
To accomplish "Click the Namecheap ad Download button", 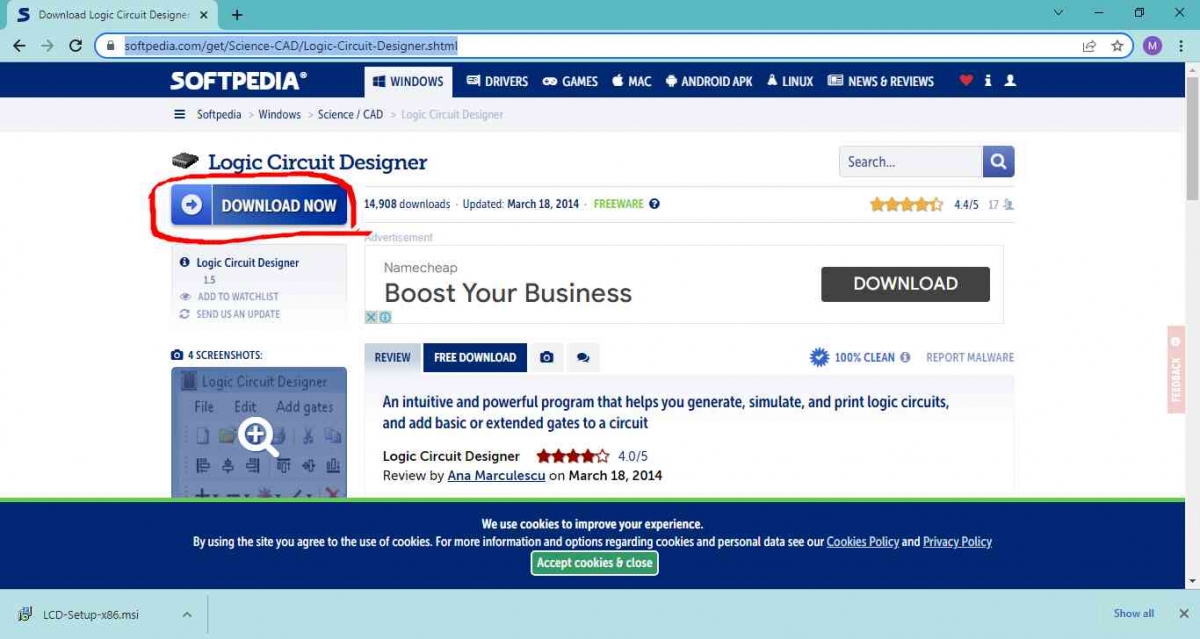I will pos(905,284).
